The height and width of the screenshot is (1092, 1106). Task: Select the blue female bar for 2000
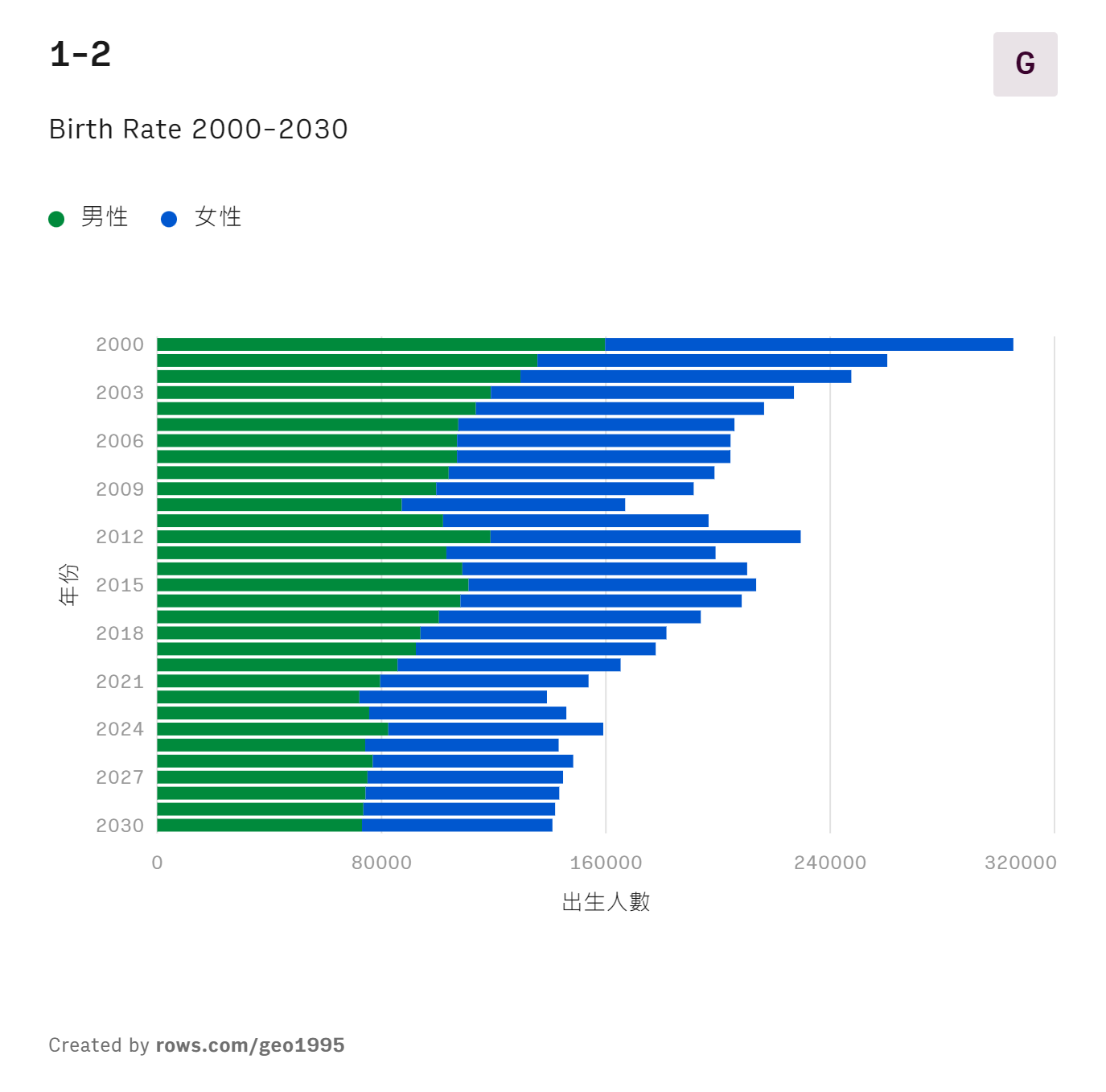pos(808,344)
